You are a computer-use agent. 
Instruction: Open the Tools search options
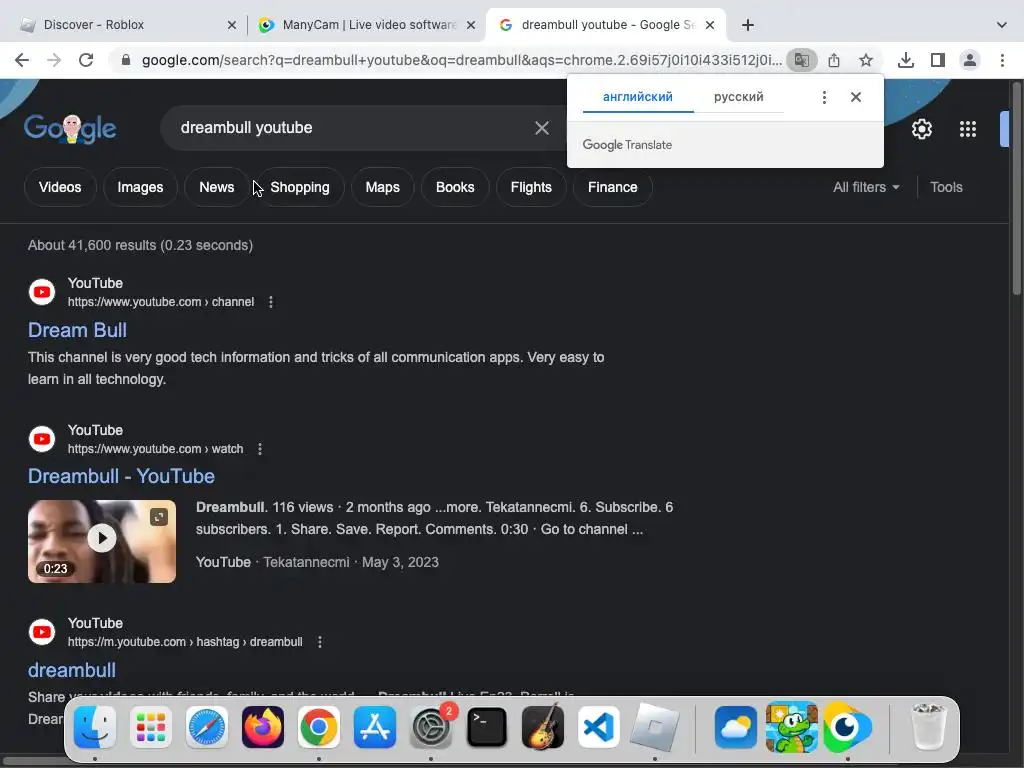[946, 187]
